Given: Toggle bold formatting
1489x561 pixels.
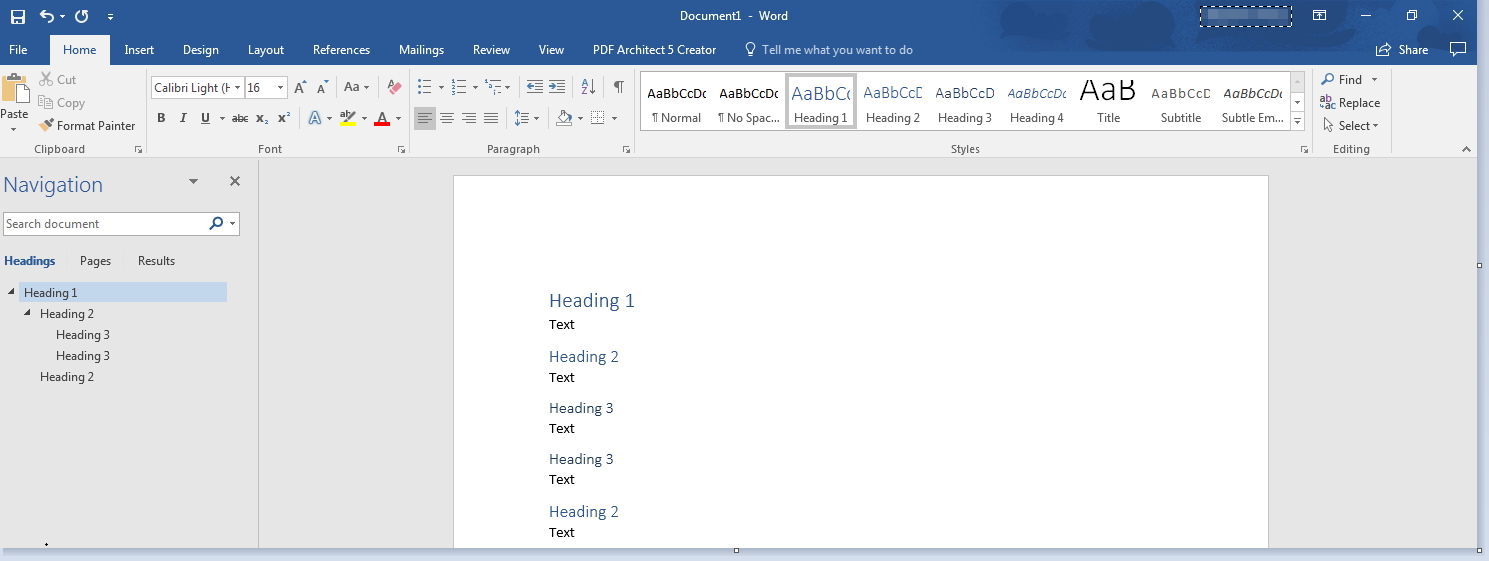Looking at the screenshot, I should click(x=161, y=118).
